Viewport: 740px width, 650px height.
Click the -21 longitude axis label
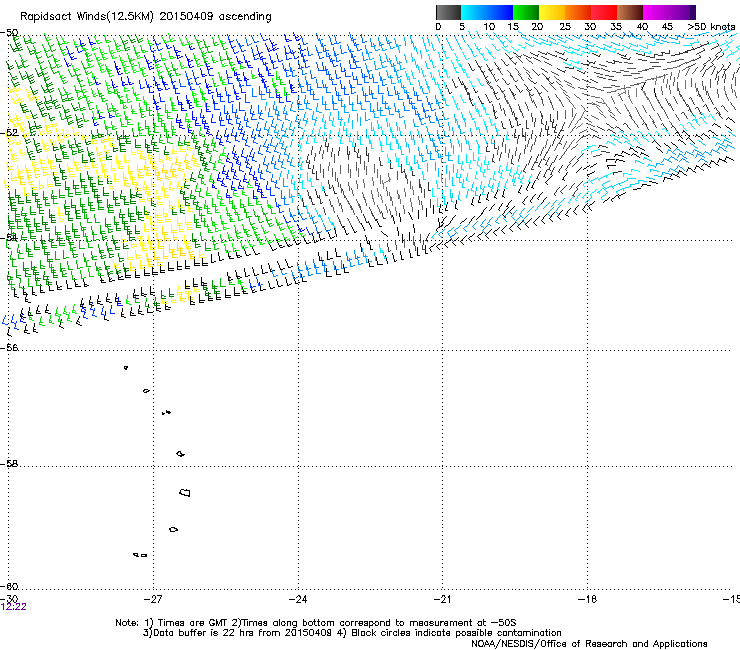(443, 599)
